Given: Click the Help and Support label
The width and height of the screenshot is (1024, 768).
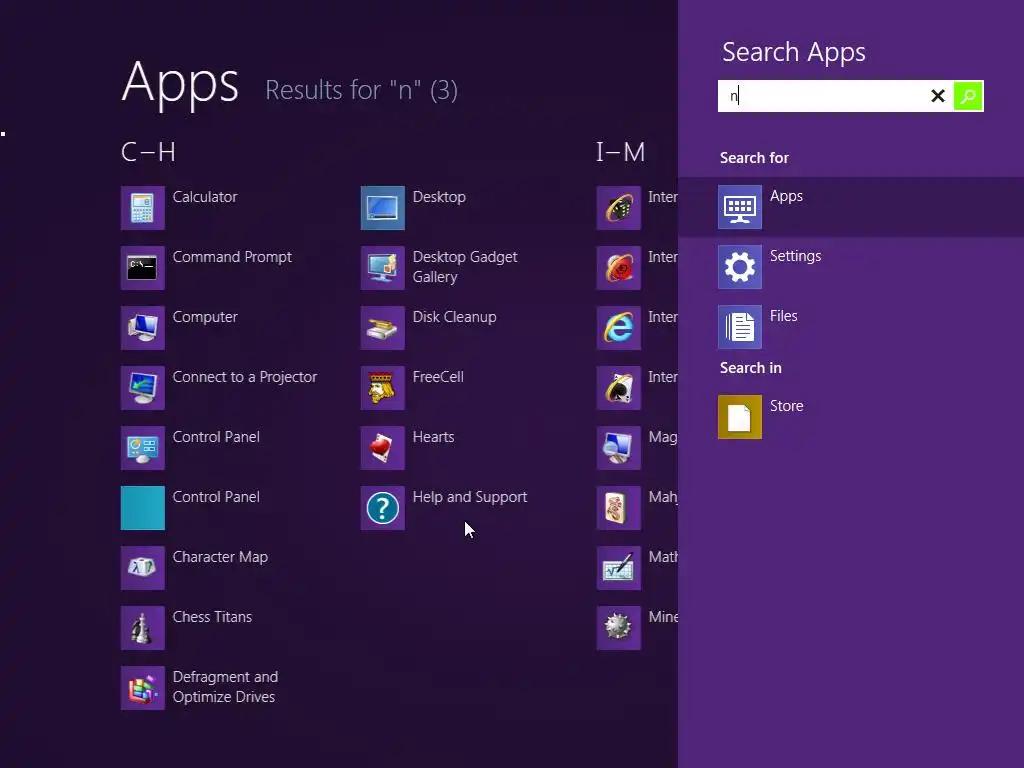Looking at the screenshot, I should click(470, 498).
